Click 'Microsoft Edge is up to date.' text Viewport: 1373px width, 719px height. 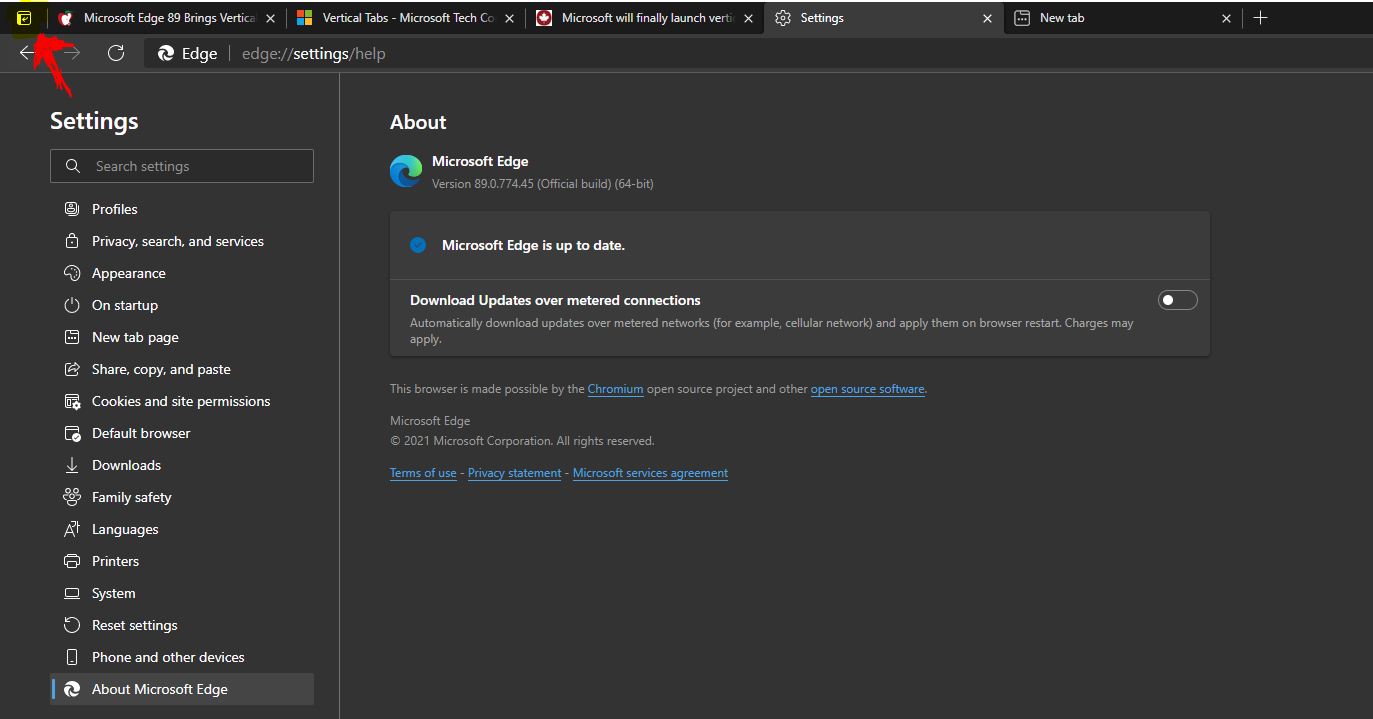click(533, 245)
